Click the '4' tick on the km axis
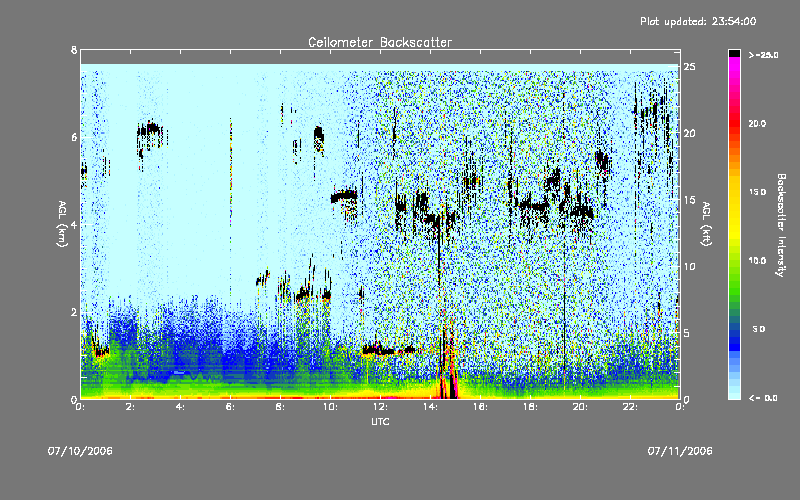Image resolution: width=800 pixels, height=500 pixels. (x=74, y=224)
